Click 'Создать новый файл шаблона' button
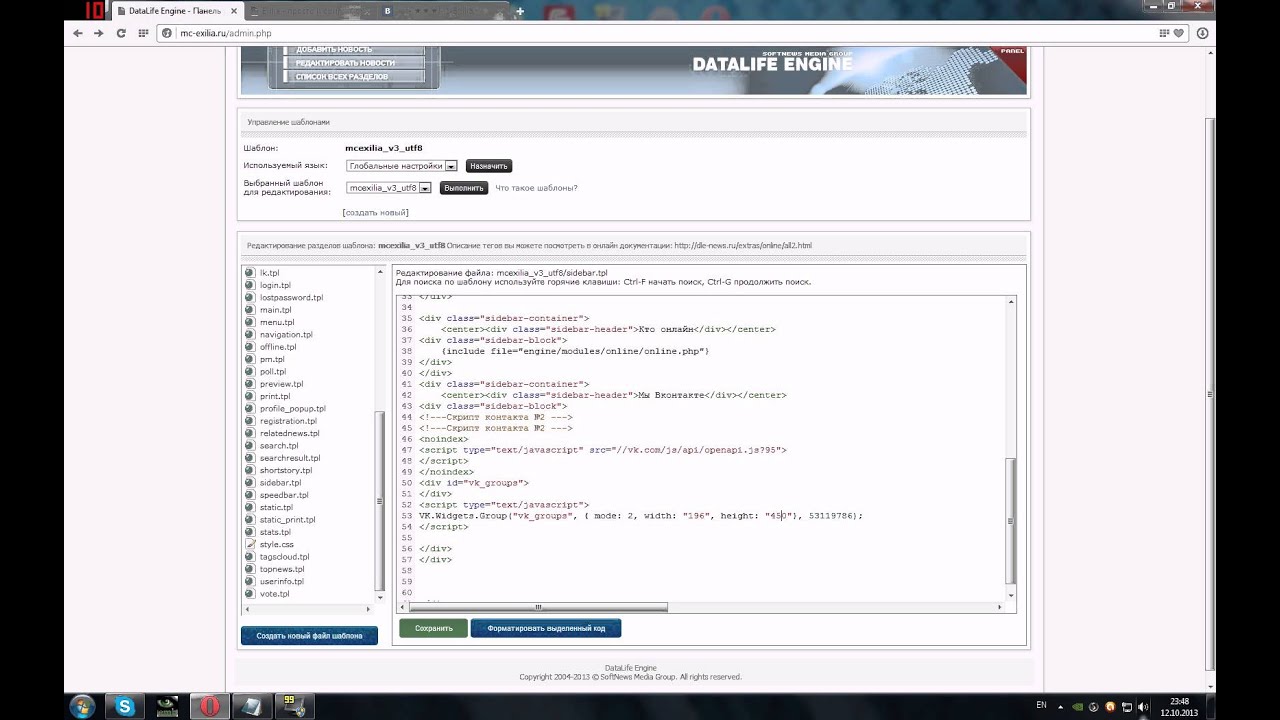Viewport: 1280px width, 720px height. click(x=309, y=636)
